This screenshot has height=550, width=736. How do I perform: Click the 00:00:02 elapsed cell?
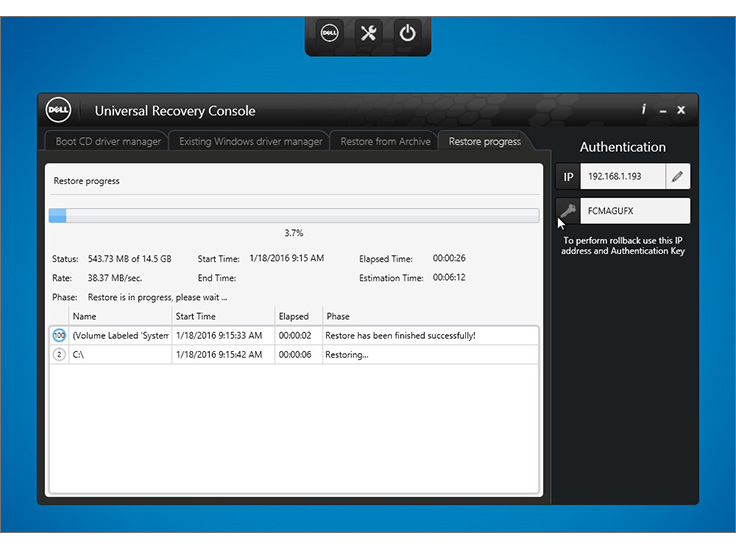pyautogui.click(x=299, y=336)
